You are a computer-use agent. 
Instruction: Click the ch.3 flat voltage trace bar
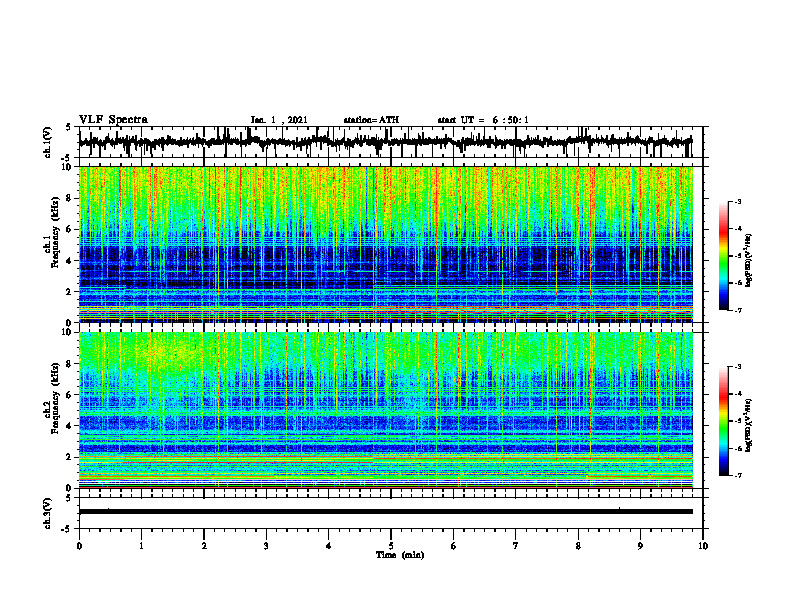385,512
